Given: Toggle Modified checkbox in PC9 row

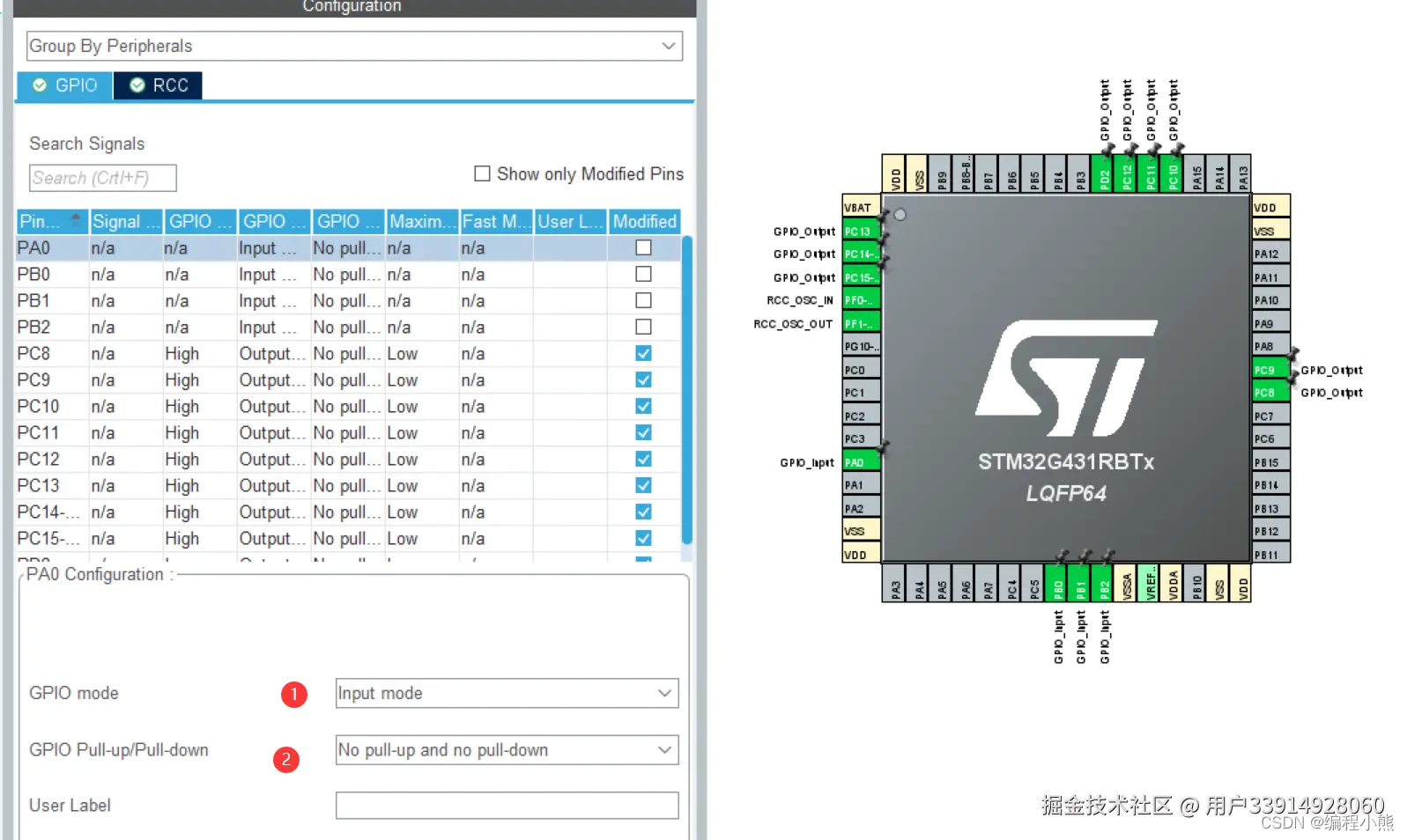Looking at the screenshot, I should [x=644, y=380].
